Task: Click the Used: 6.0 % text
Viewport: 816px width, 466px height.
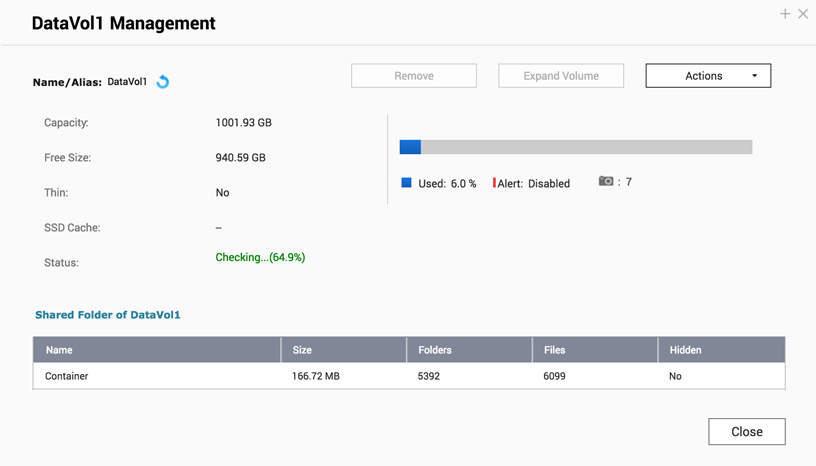Action: [447, 183]
